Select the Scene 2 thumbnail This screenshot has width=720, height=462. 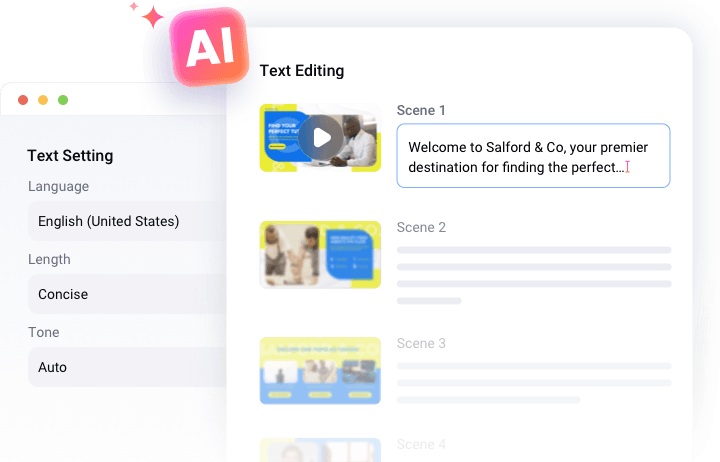tap(320, 255)
